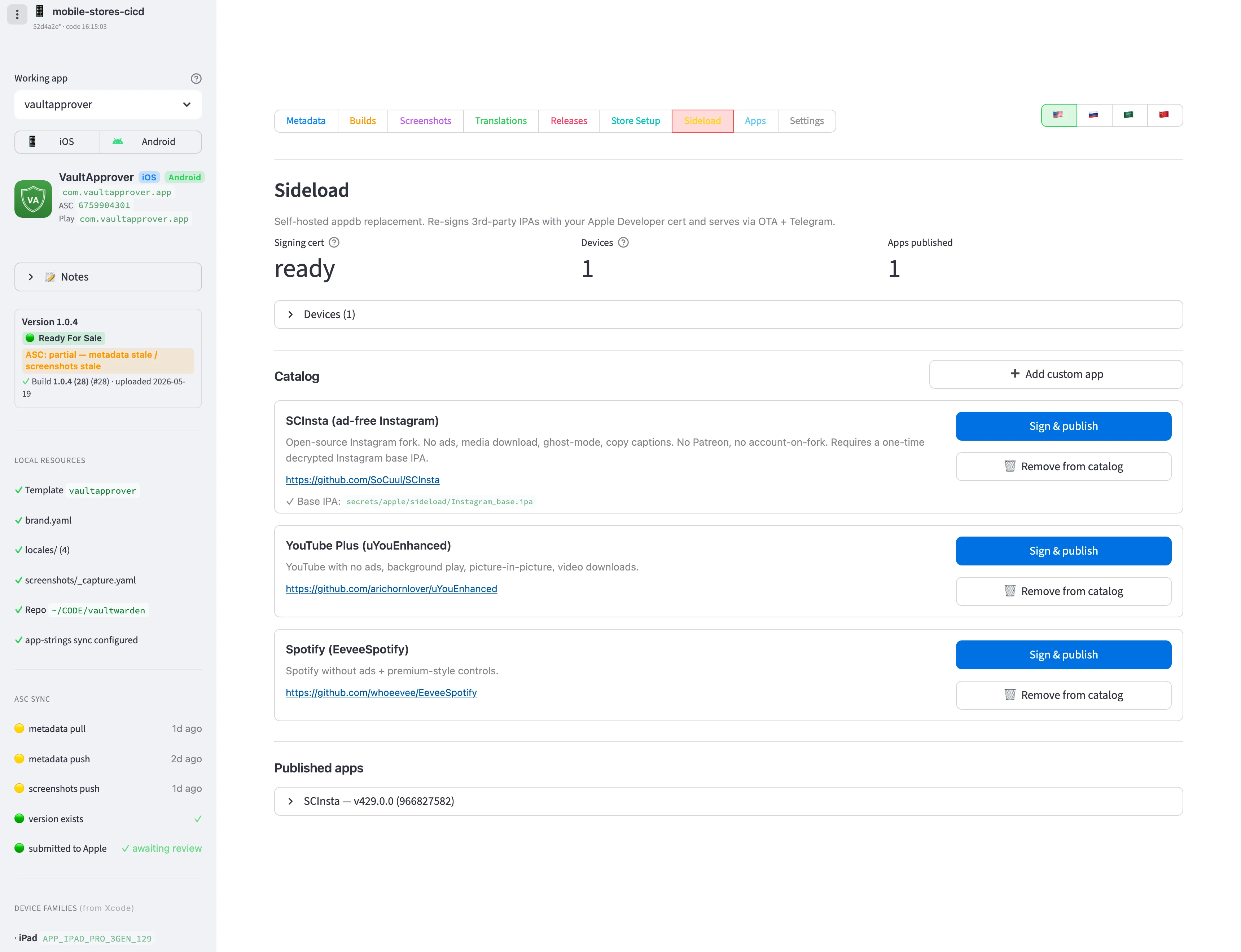Select the Chinese flag locale

[x=1165, y=115]
